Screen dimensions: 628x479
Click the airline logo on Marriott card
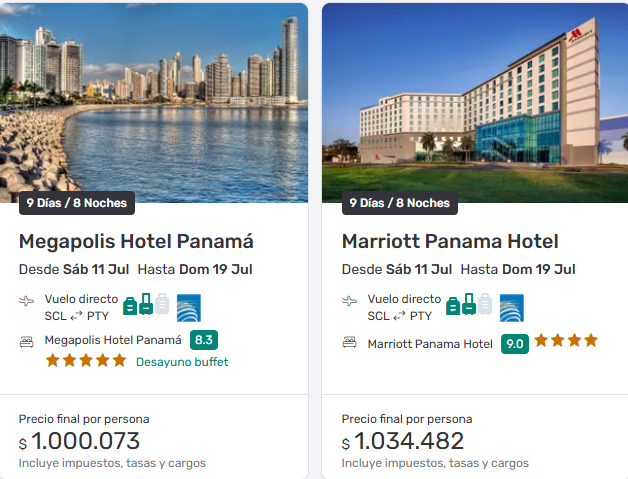512,307
